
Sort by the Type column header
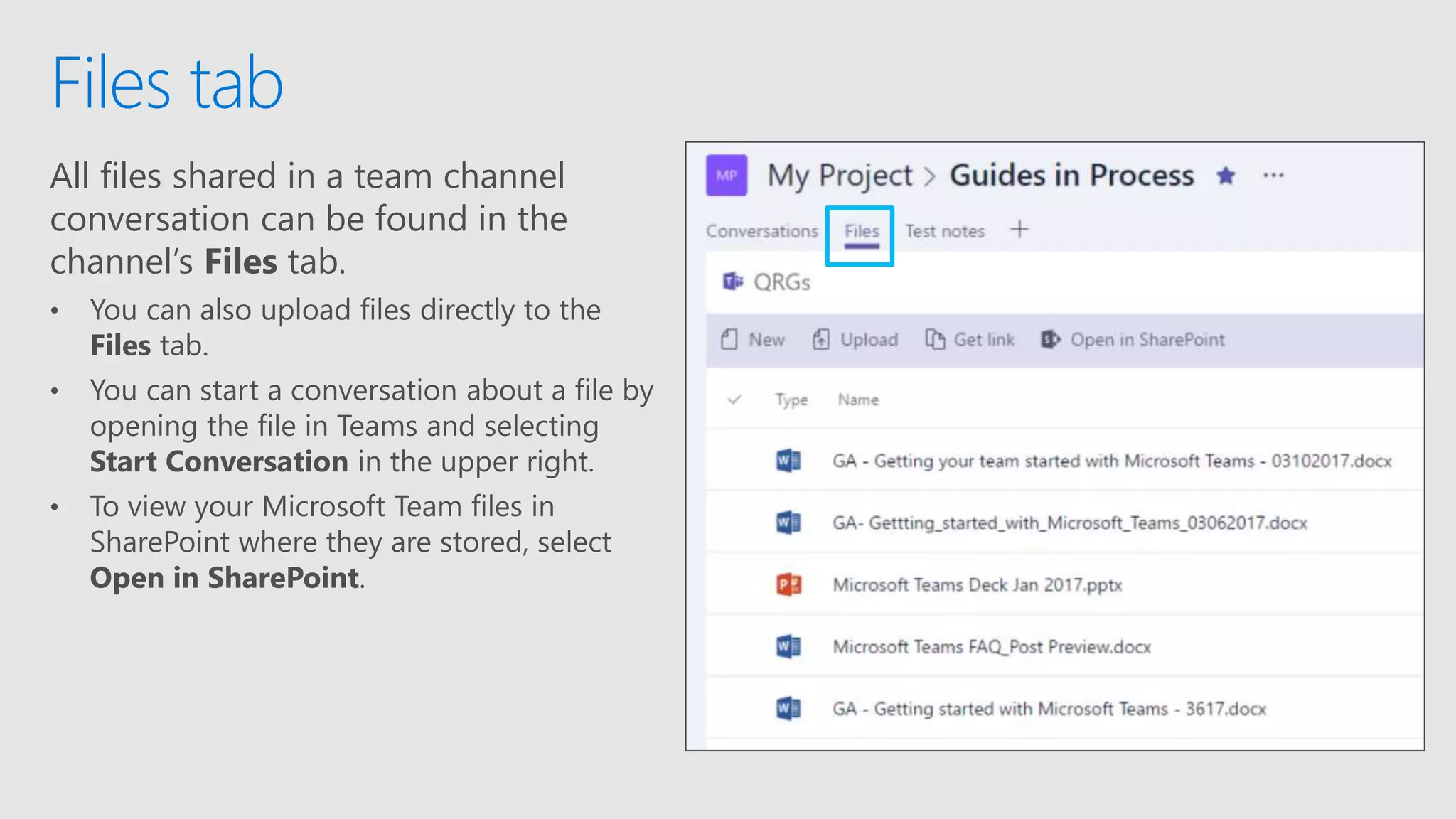pyautogui.click(x=791, y=400)
